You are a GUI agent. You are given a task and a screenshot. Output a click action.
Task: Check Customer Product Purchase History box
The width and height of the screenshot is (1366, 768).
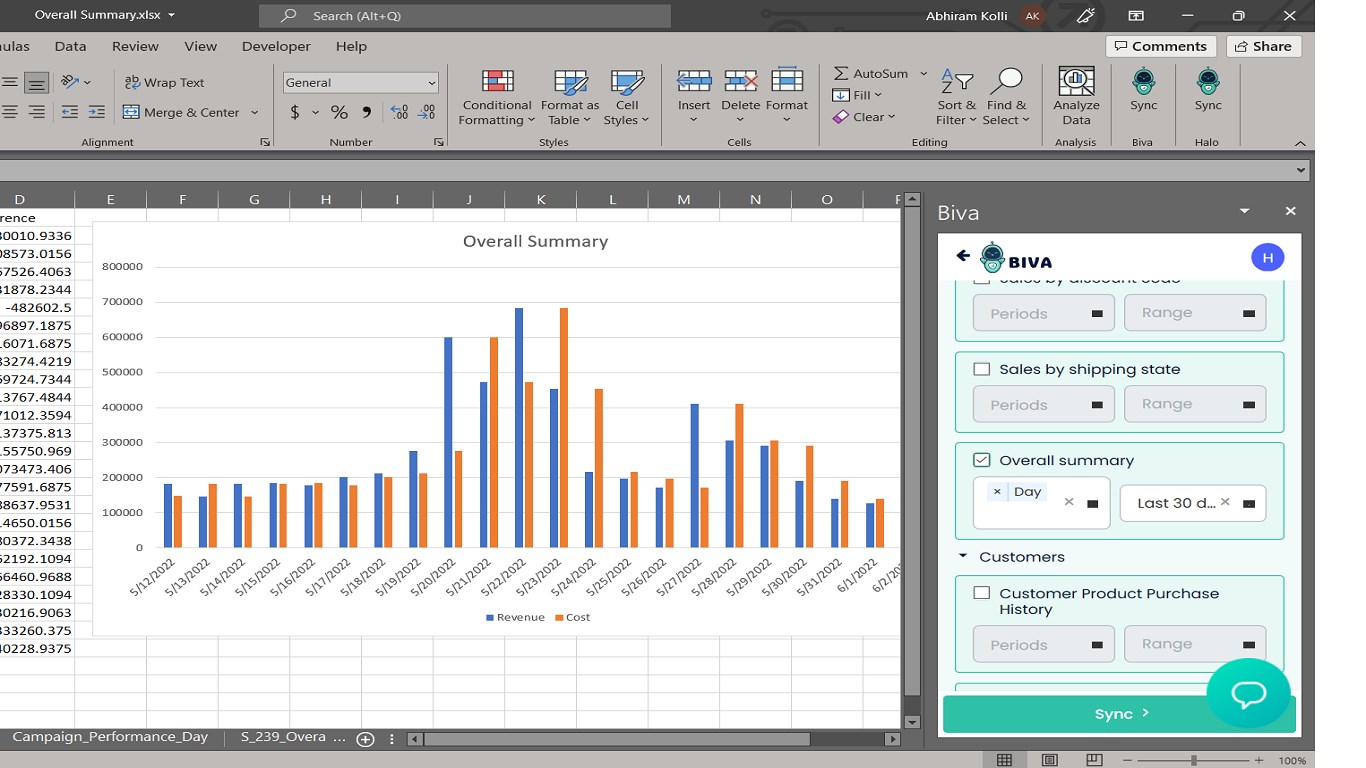coord(982,593)
